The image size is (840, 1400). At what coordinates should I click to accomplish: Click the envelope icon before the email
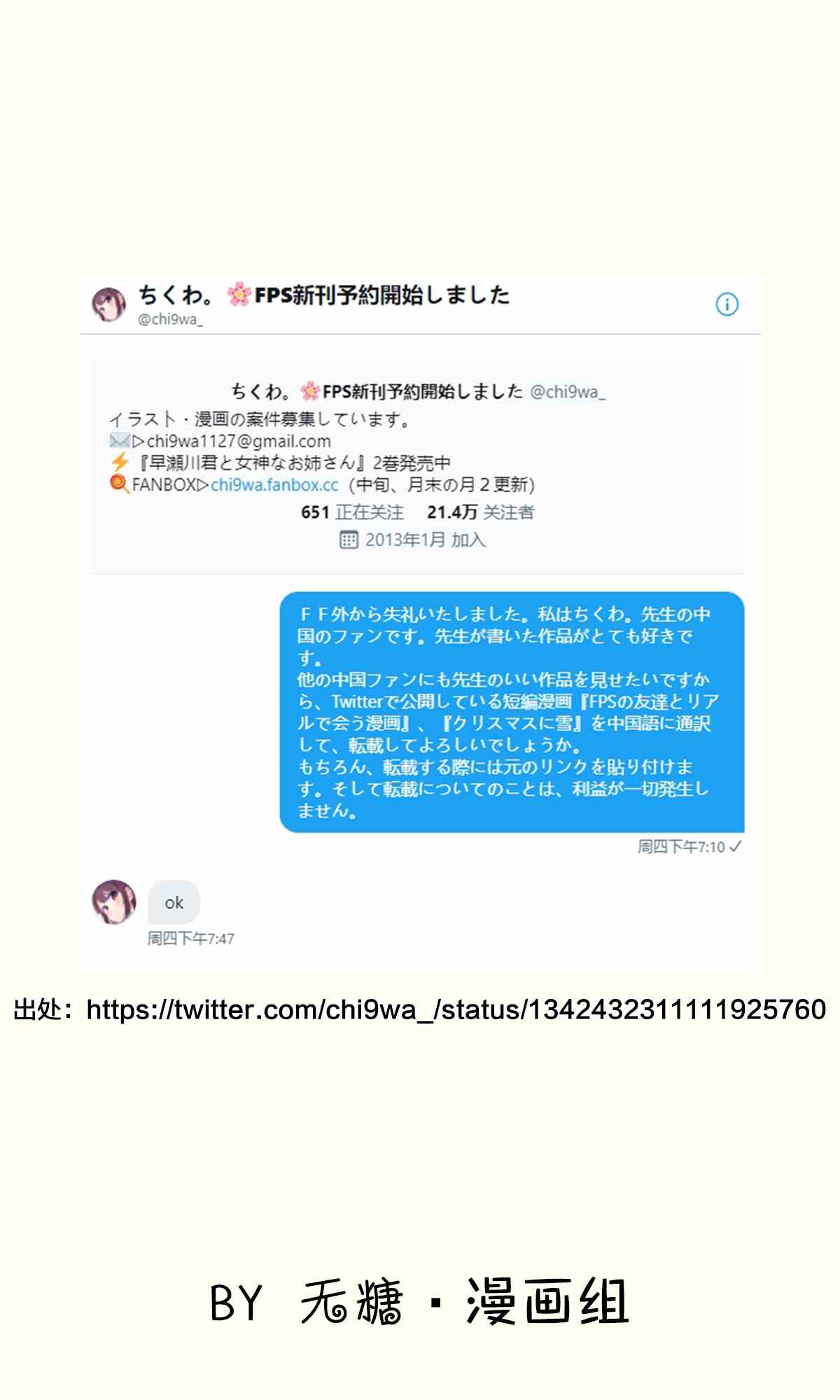119,441
